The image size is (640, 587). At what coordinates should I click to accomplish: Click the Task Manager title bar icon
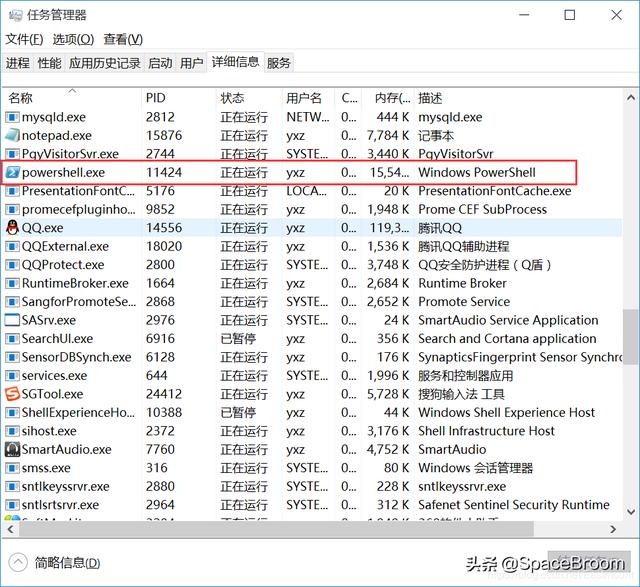click(x=16, y=16)
